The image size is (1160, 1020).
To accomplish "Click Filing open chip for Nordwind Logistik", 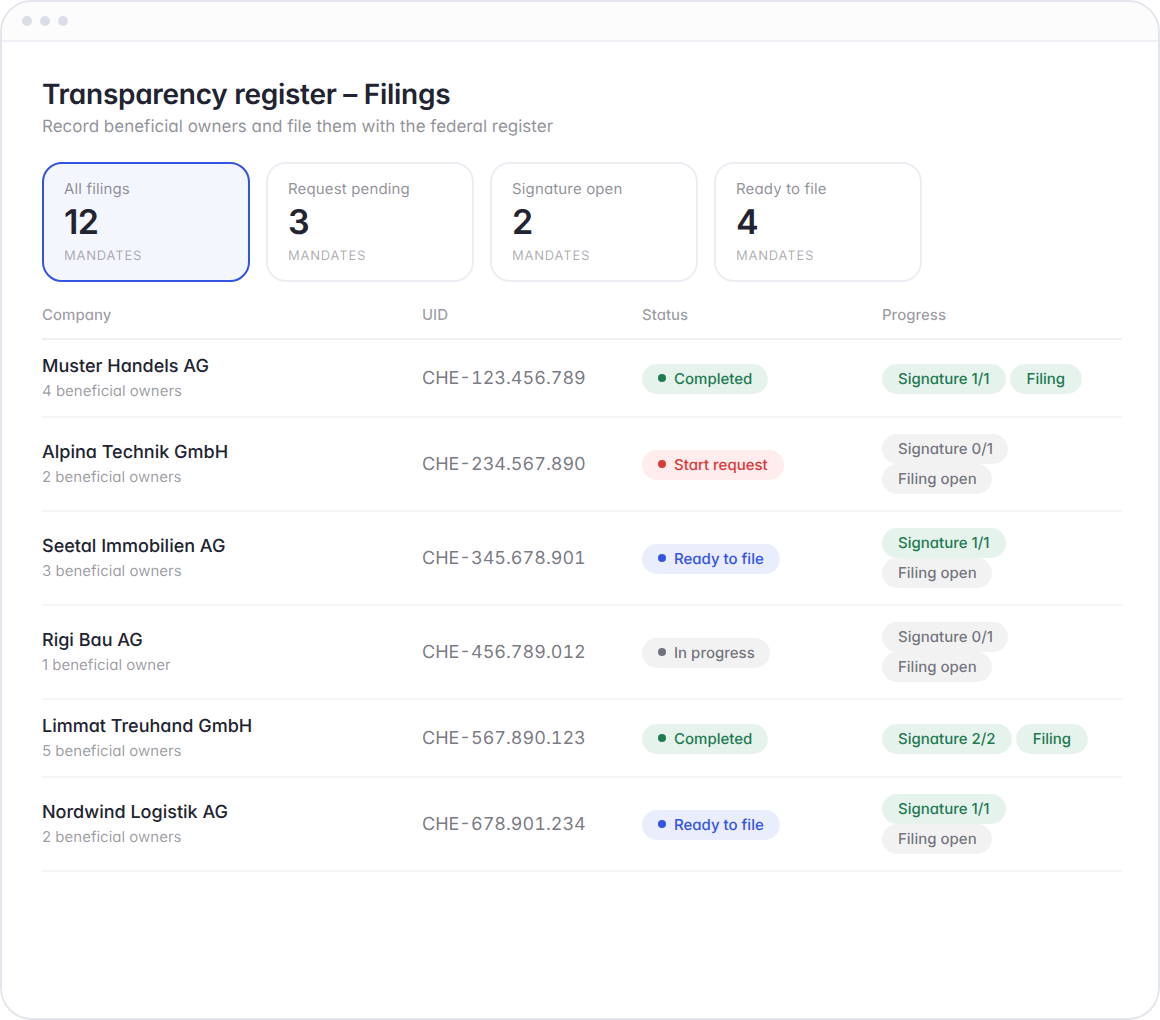I will click(x=937, y=840).
